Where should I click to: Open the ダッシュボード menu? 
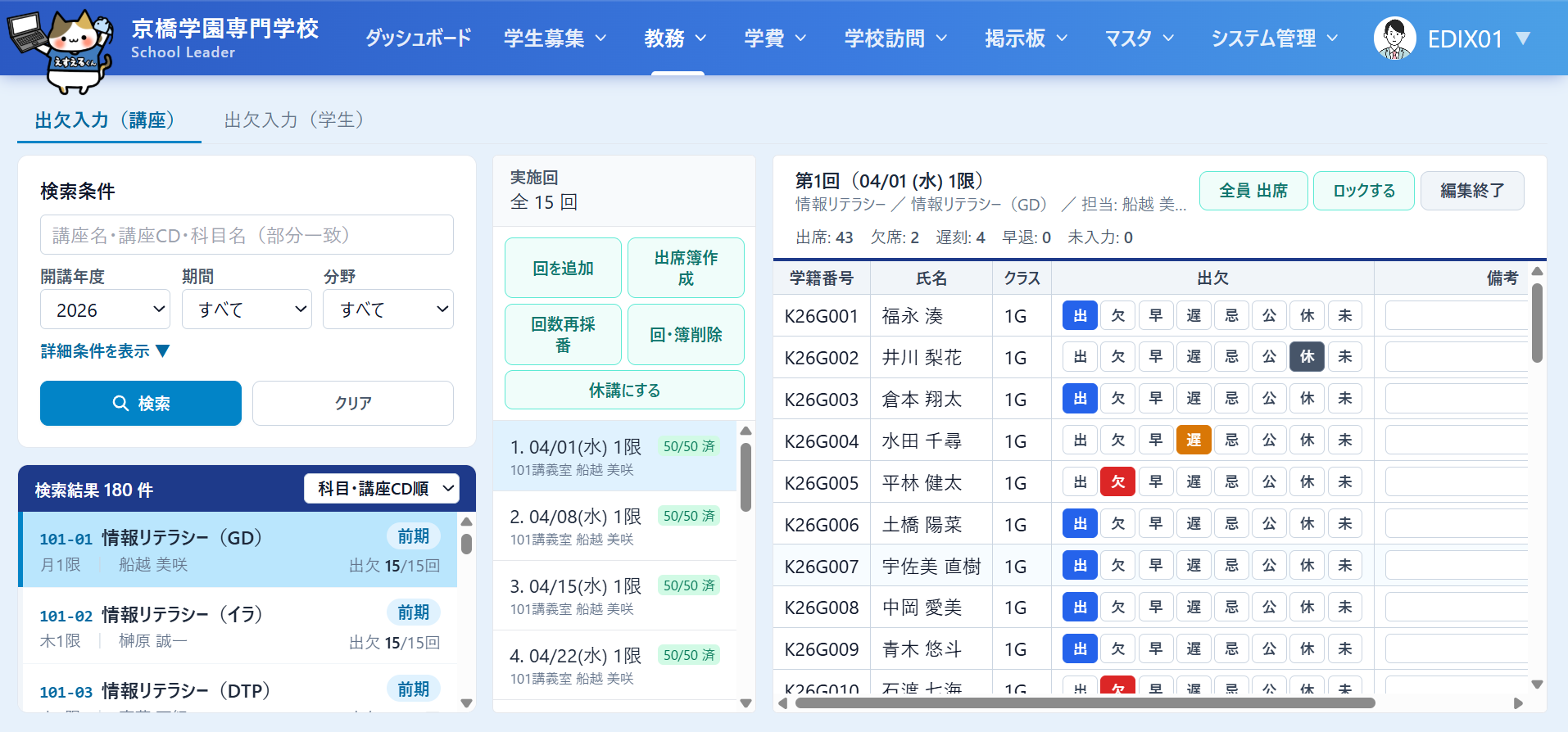click(x=418, y=38)
